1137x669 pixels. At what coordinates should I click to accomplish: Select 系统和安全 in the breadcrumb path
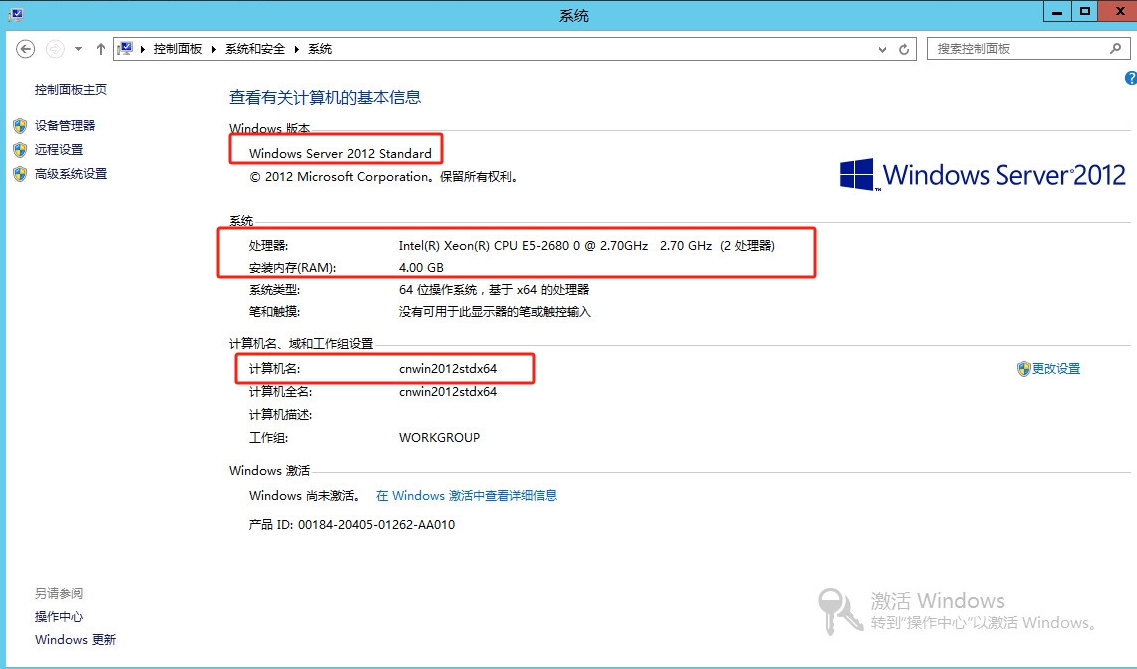[255, 49]
